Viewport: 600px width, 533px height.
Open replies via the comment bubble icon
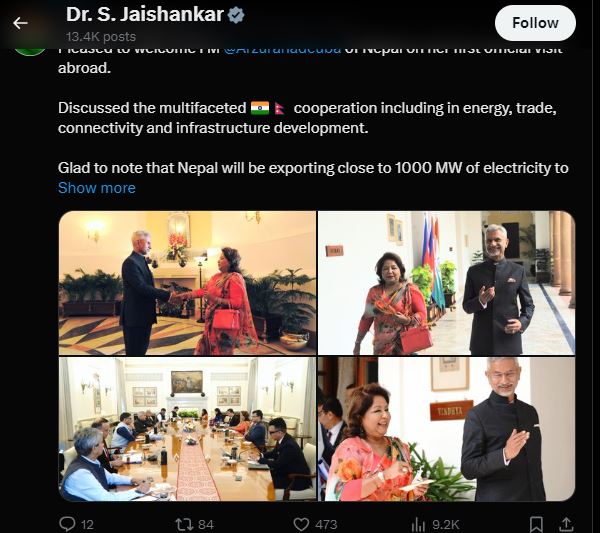[x=68, y=523]
